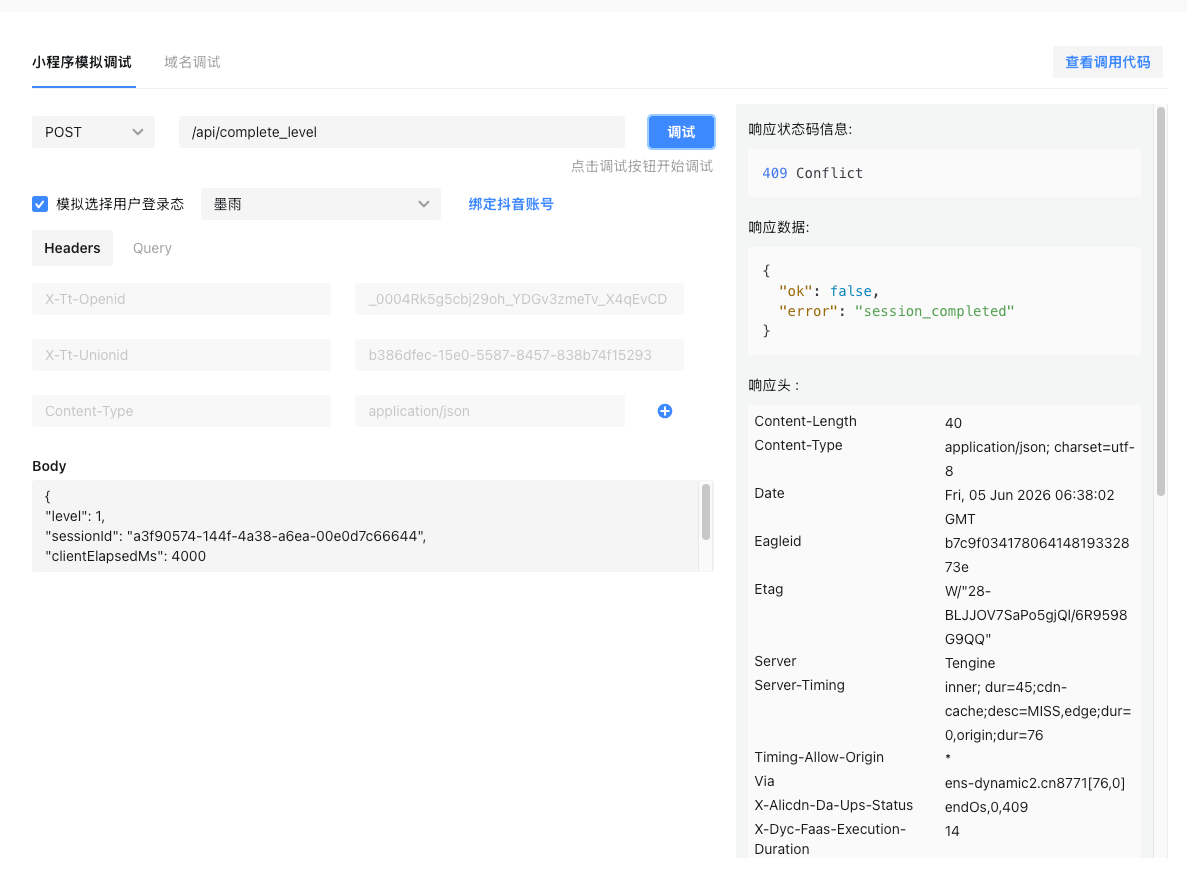Add a new header row with plus icon
Viewport: 1187px width, 880px height.
pyautogui.click(x=665, y=411)
